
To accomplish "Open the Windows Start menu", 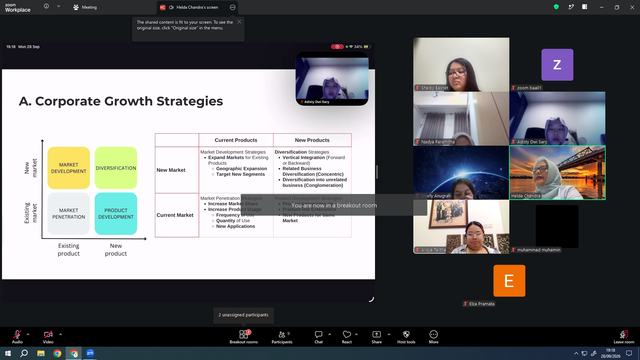I will pos(7,353).
